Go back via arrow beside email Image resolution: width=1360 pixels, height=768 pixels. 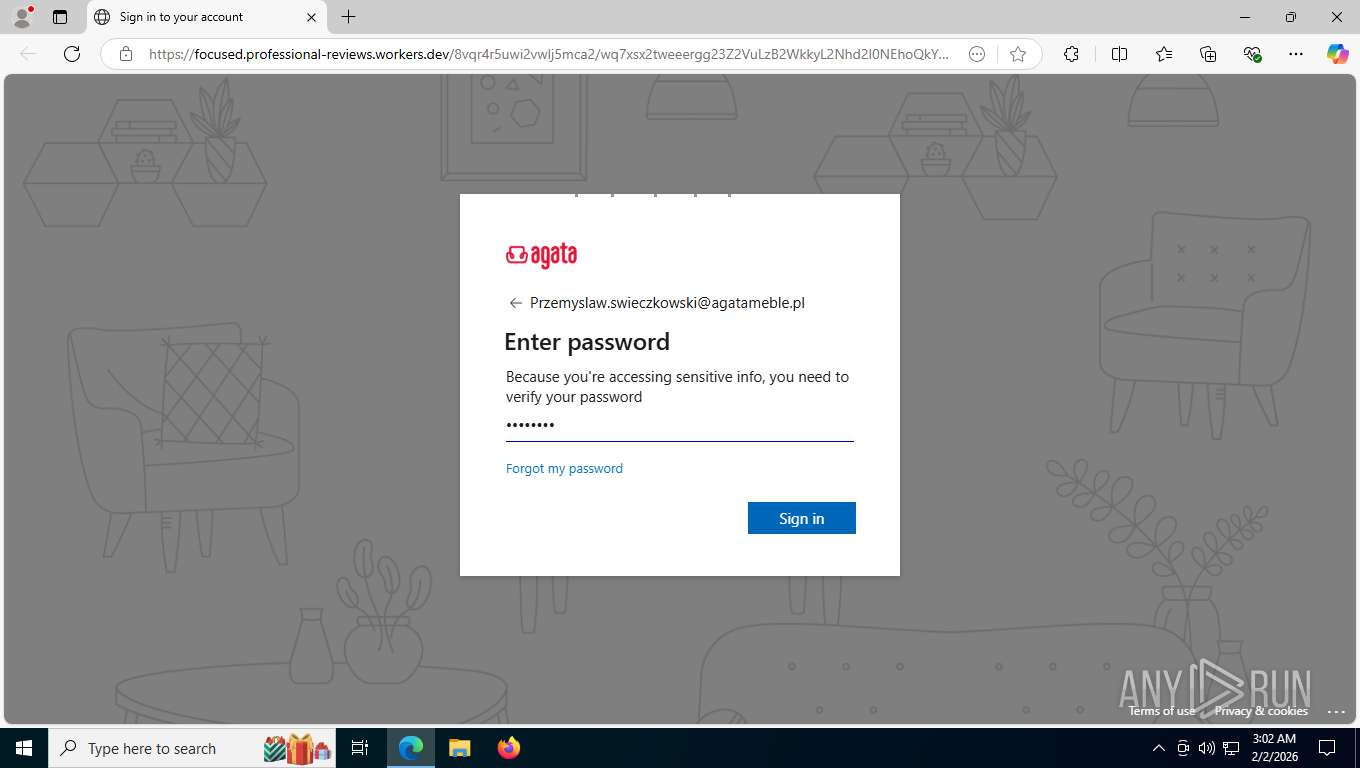pyautogui.click(x=516, y=303)
